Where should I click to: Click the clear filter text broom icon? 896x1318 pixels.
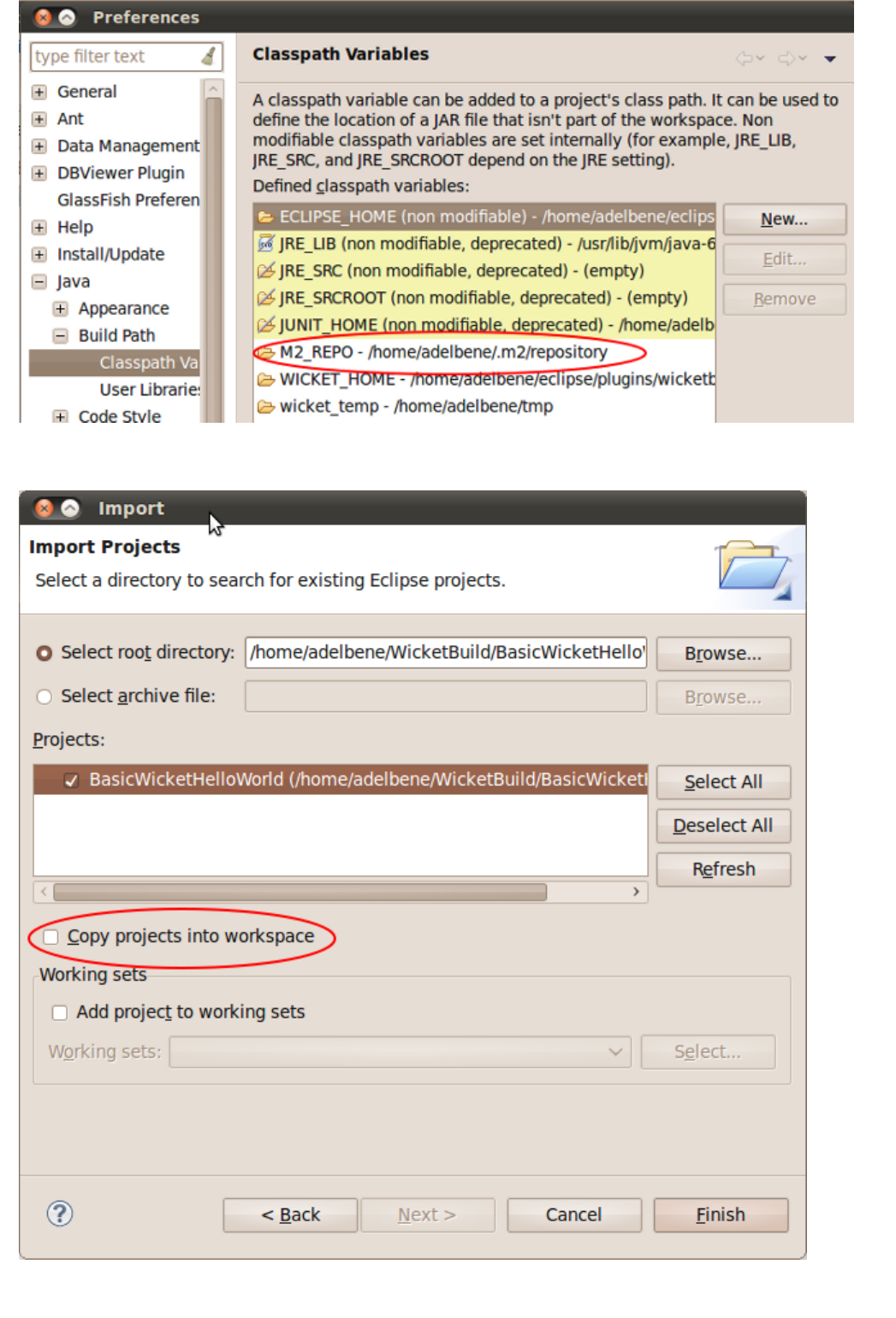[x=208, y=56]
